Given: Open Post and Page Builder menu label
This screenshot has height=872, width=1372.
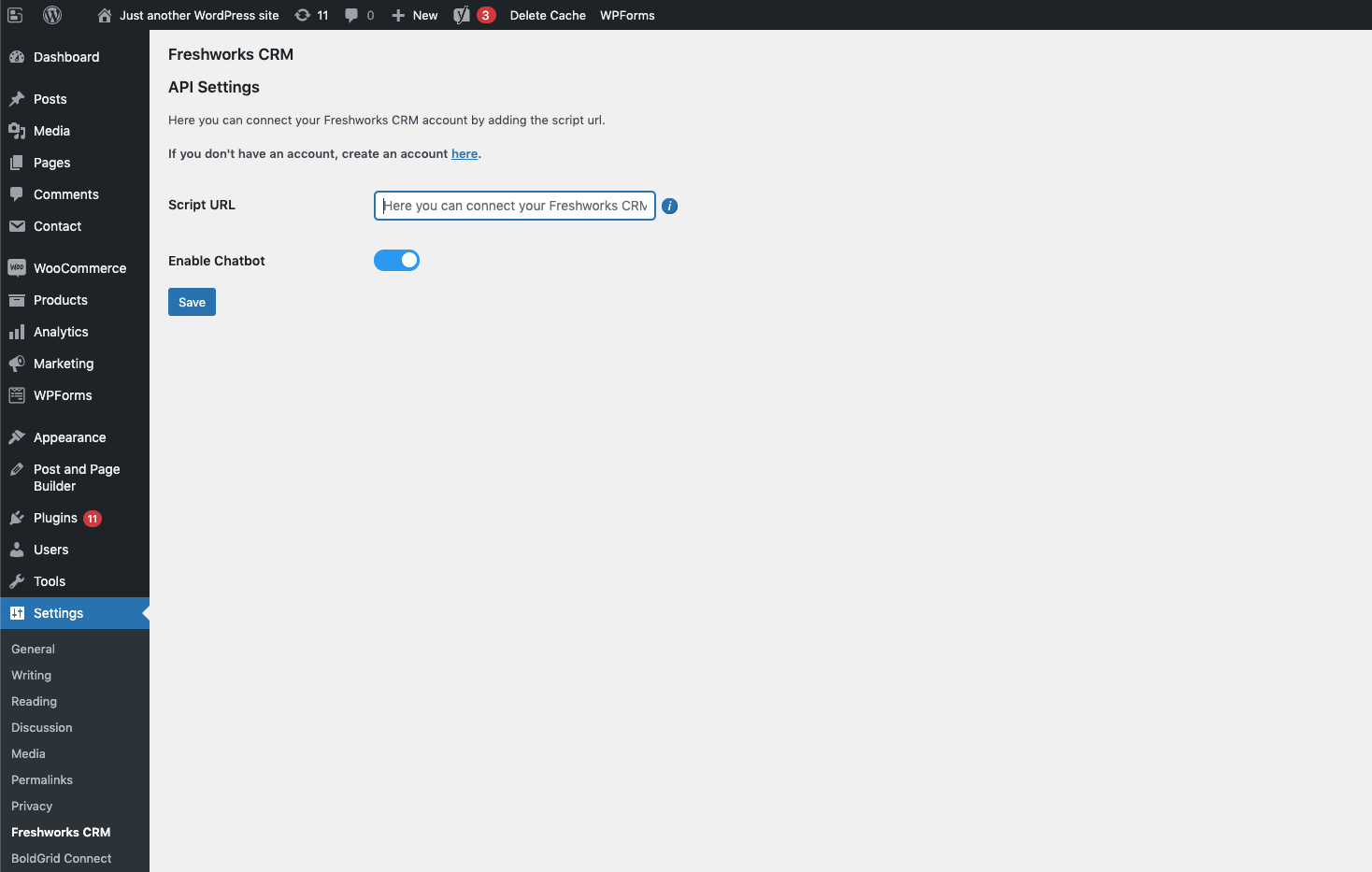Looking at the screenshot, I should [x=77, y=478].
